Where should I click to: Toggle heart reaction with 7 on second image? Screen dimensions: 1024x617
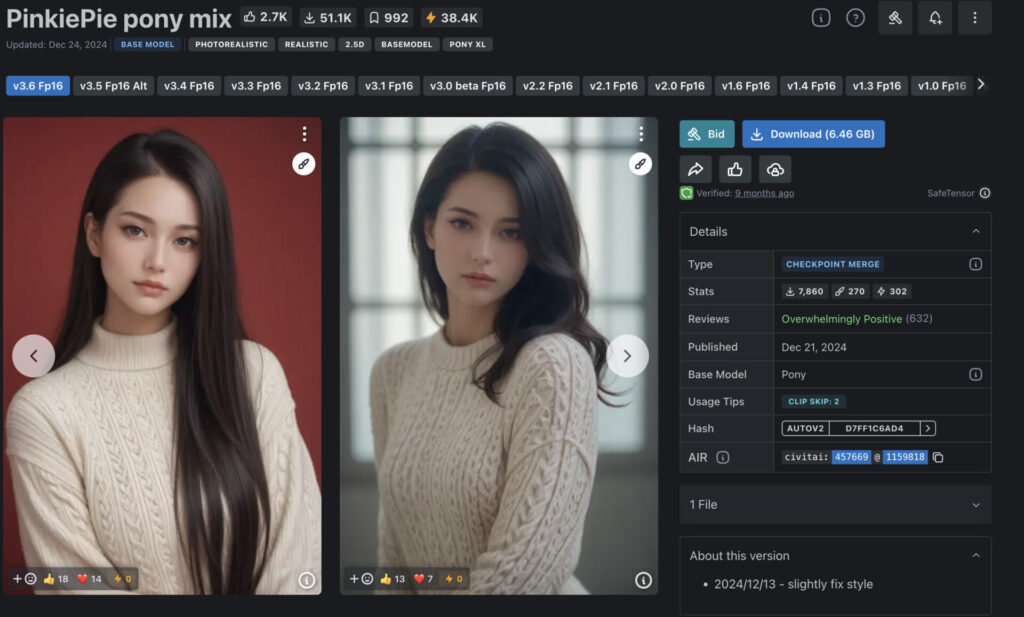tap(423, 579)
